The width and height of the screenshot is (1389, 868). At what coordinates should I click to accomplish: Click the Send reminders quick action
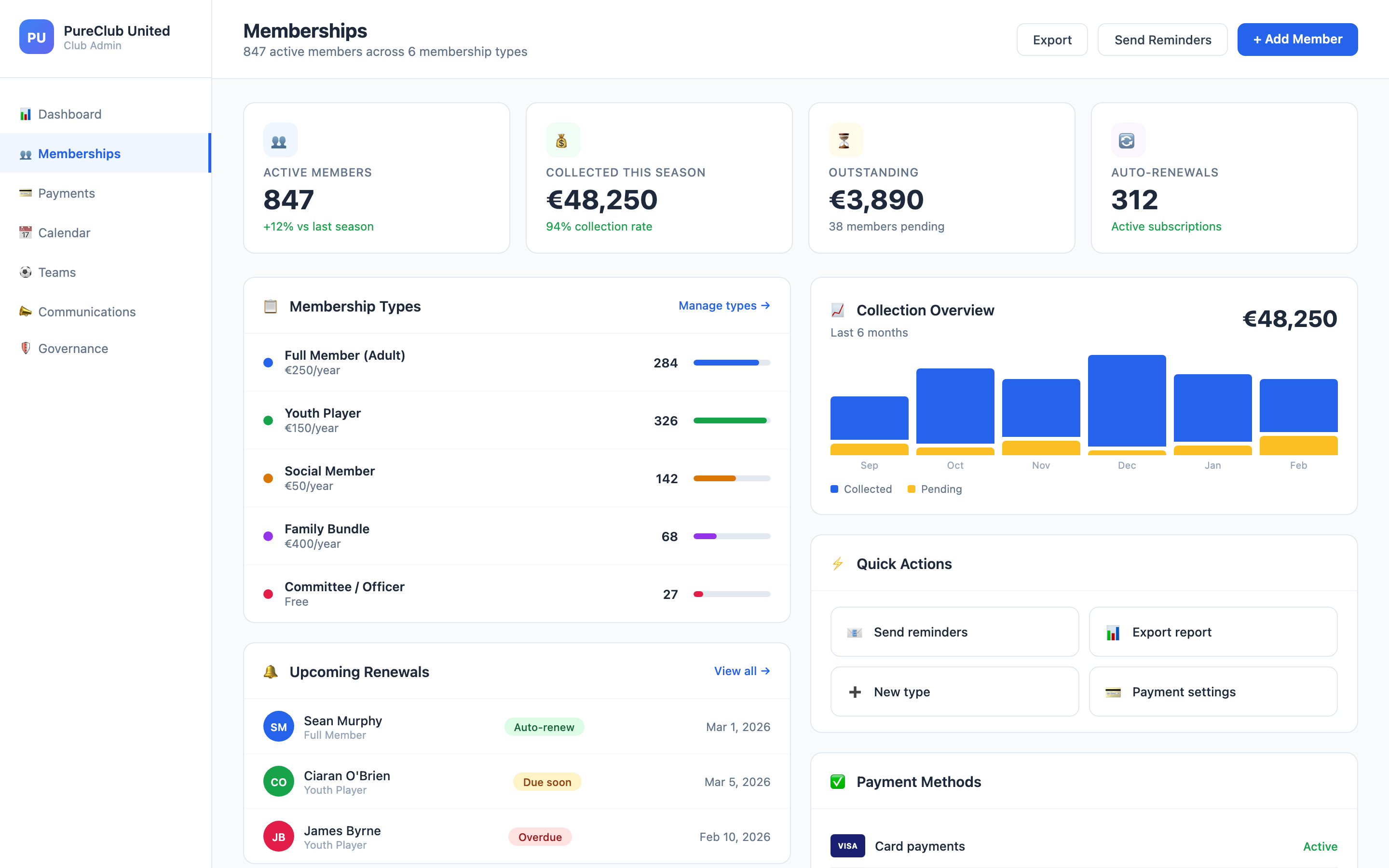954,632
